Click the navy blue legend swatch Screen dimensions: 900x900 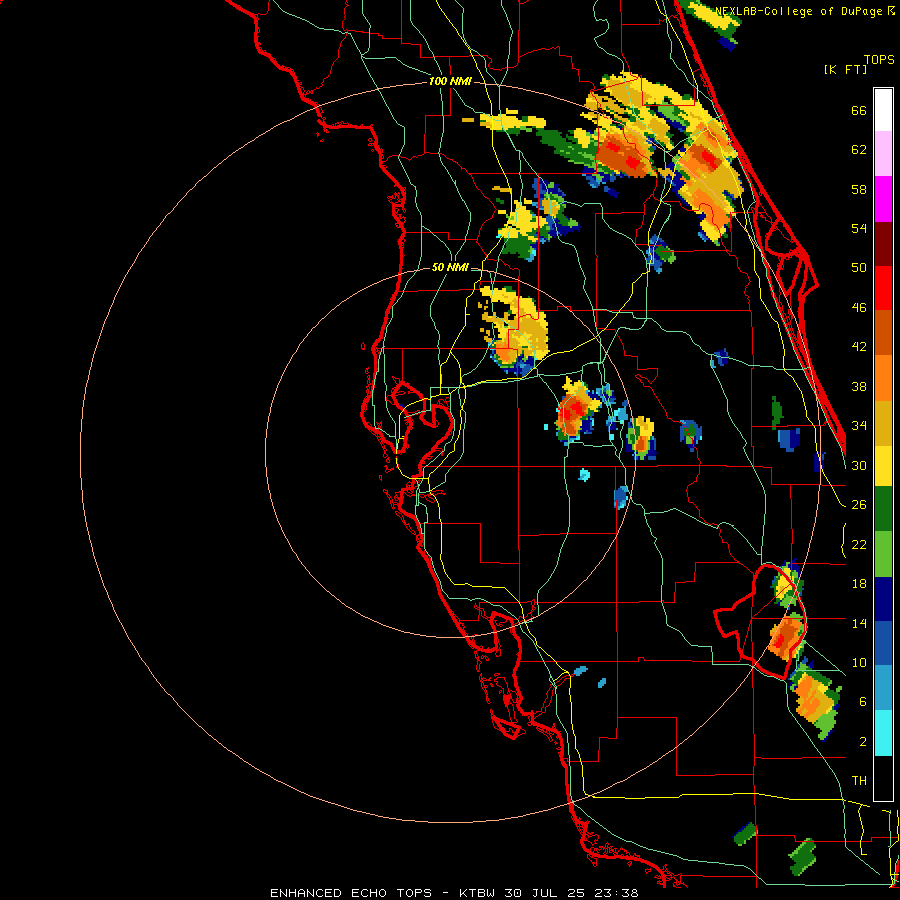click(x=883, y=599)
